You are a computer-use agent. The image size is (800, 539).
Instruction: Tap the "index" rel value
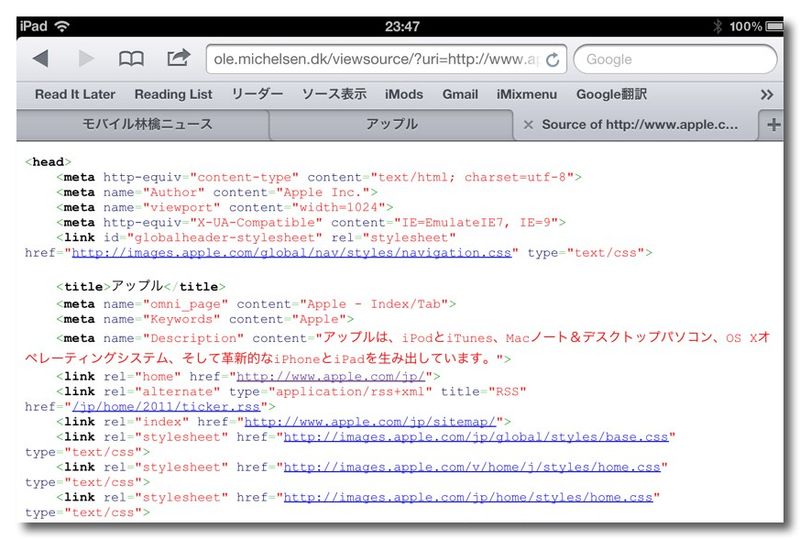pos(162,422)
